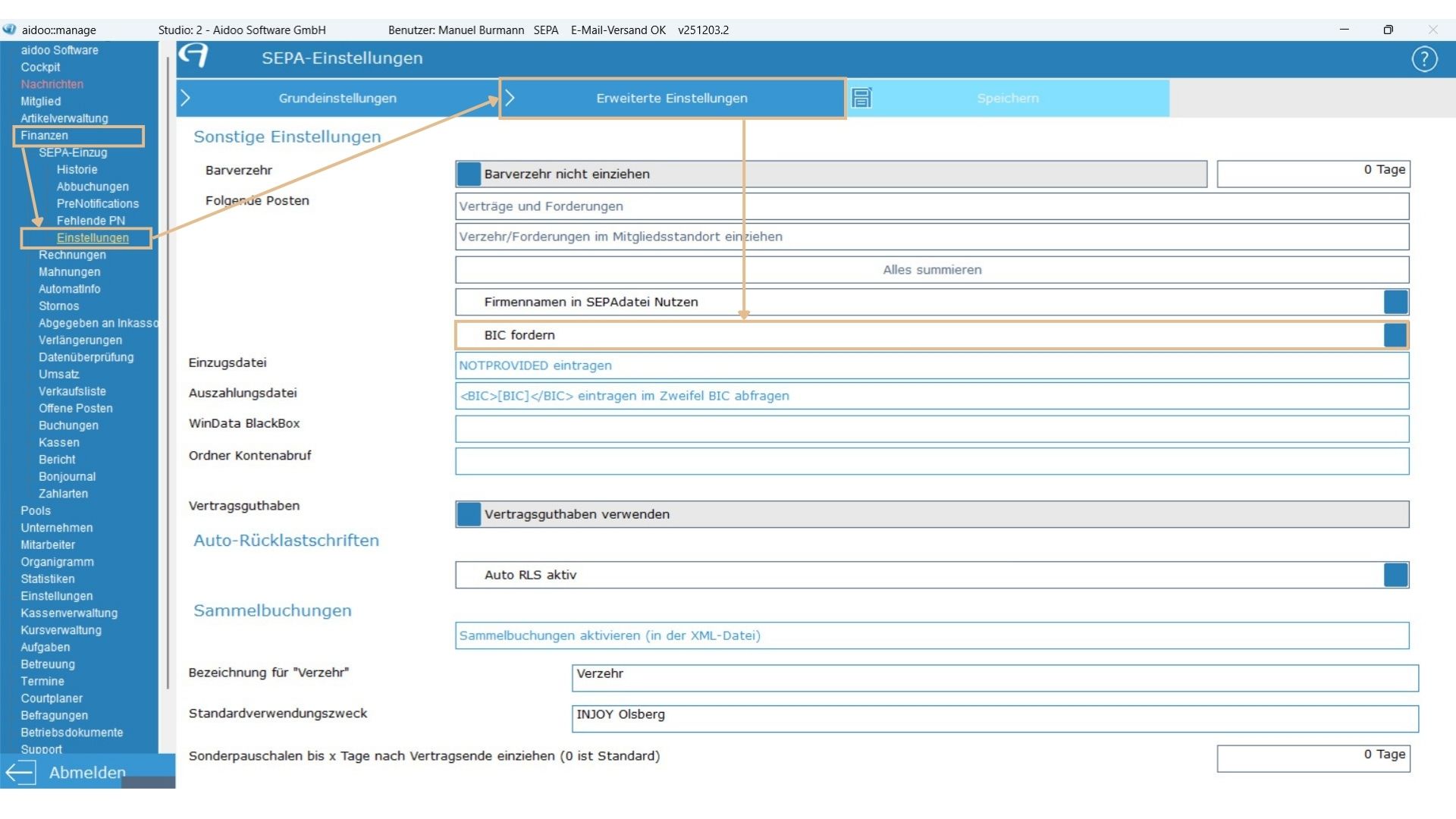Click the aidoo logo in header
This screenshot has width=1456, height=819.
(x=193, y=55)
